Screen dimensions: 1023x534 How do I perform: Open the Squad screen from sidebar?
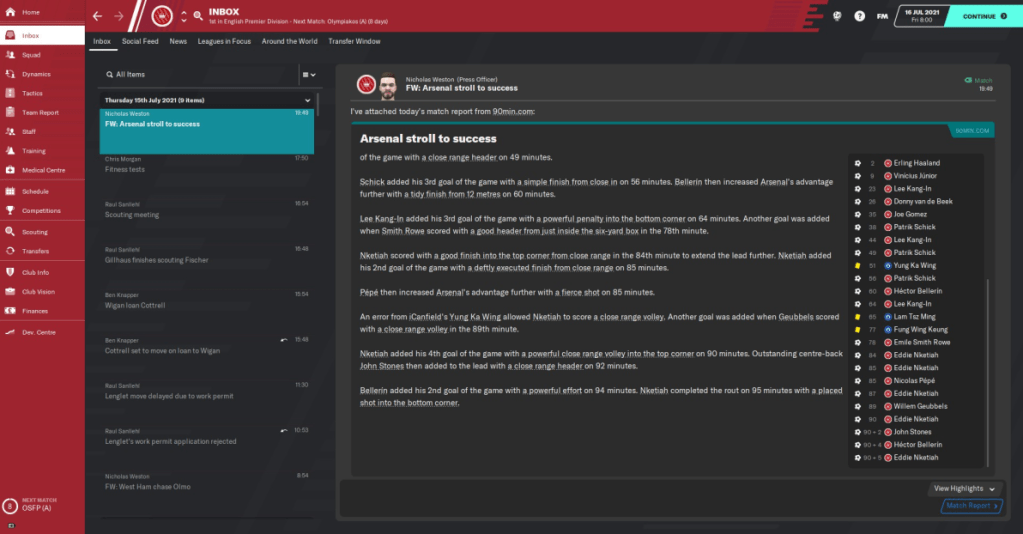click(x=30, y=55)
